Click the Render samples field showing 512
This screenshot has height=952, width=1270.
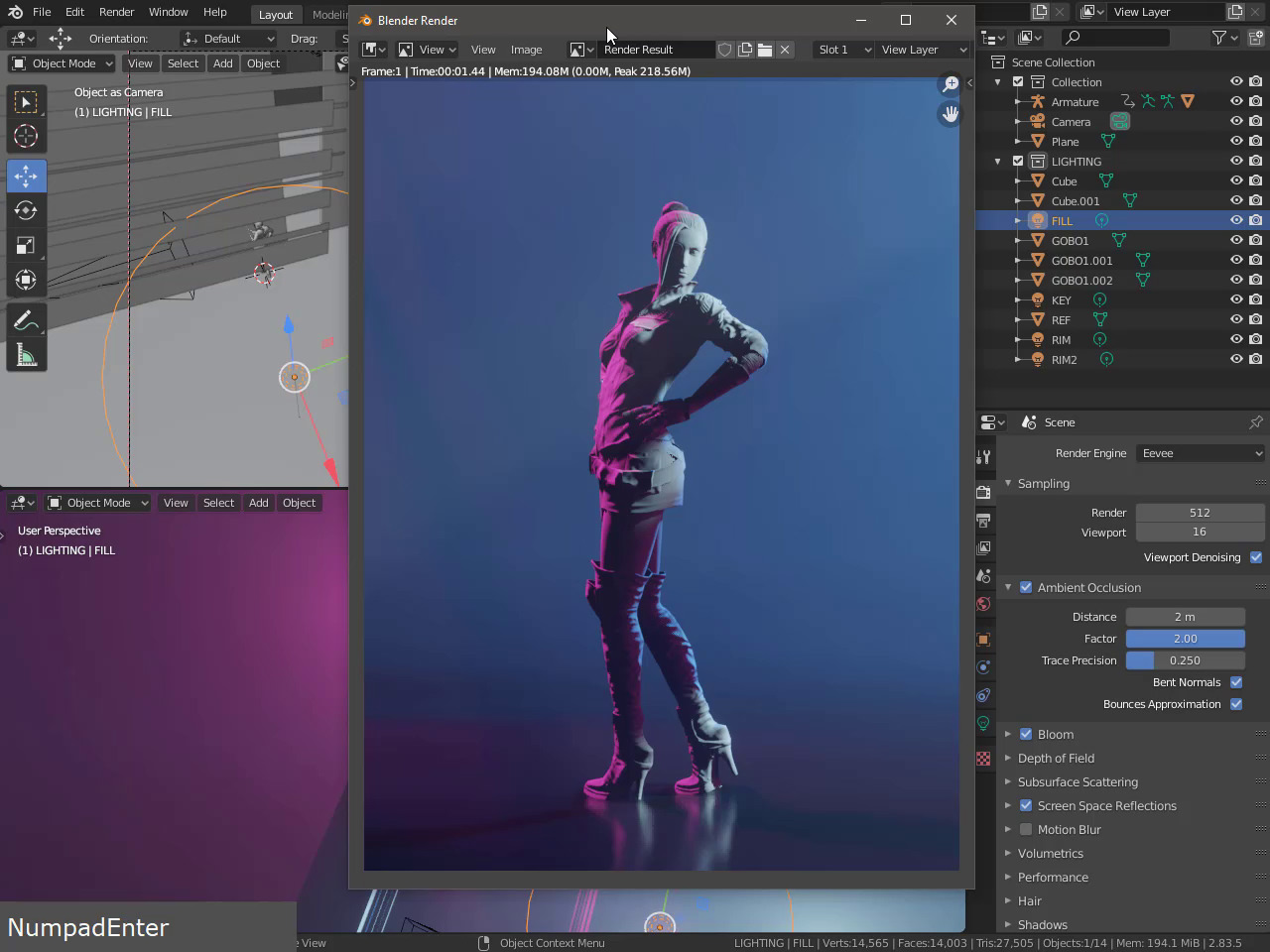1200,513
